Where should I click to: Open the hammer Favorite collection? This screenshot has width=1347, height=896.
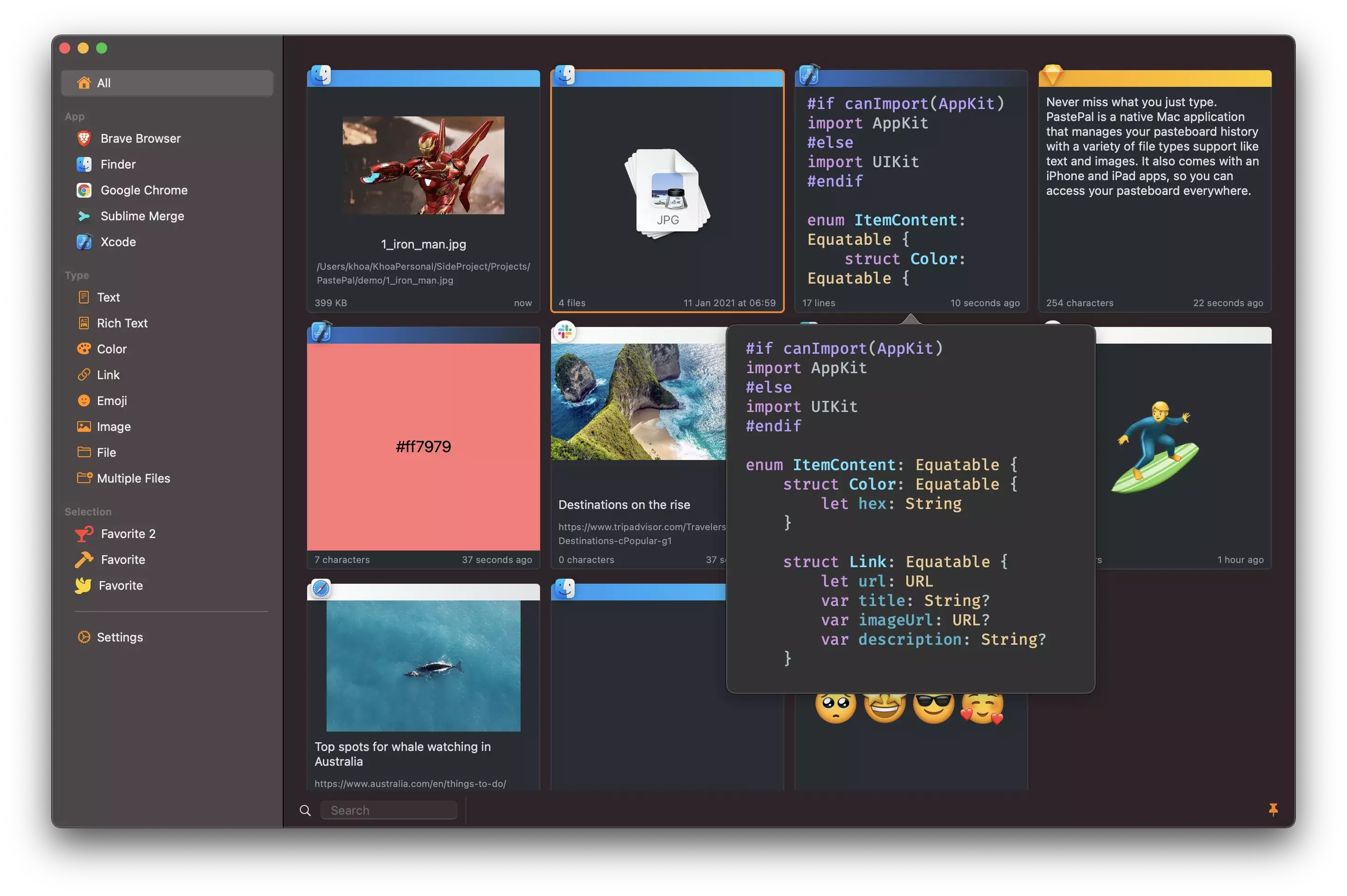click(x=123, y=559)
